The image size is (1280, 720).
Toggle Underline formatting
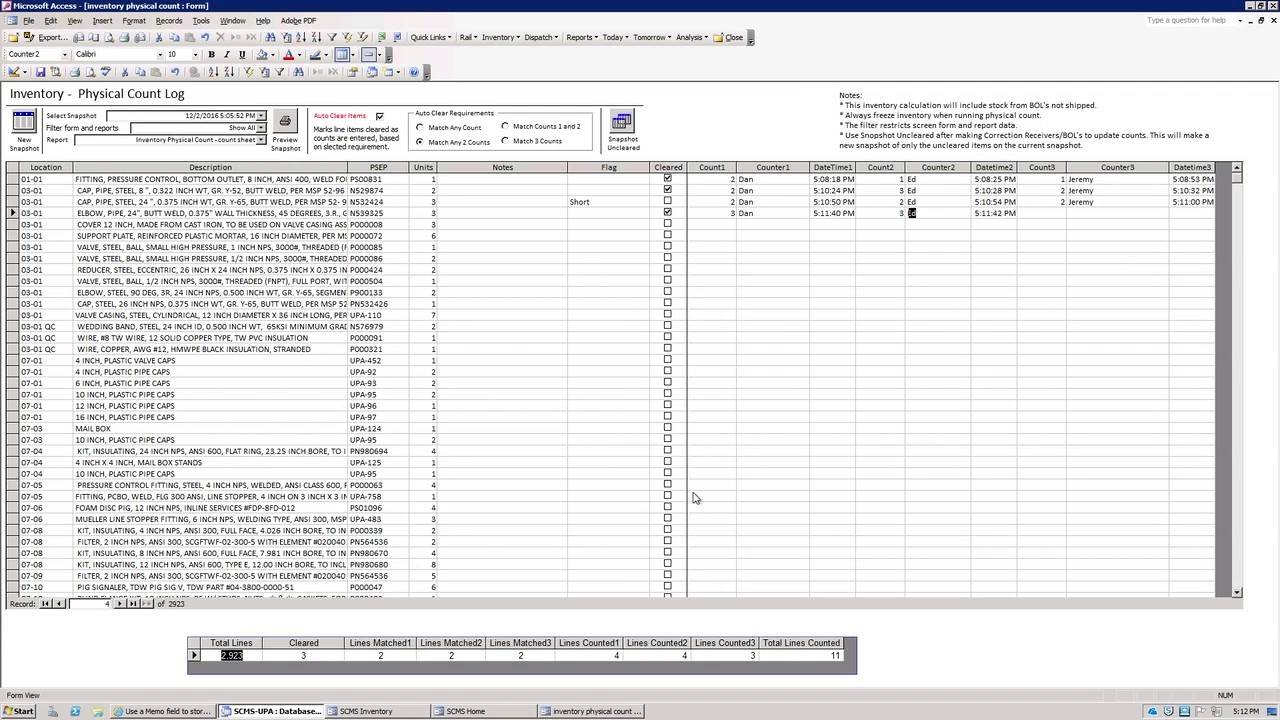[x=242, y=54]
